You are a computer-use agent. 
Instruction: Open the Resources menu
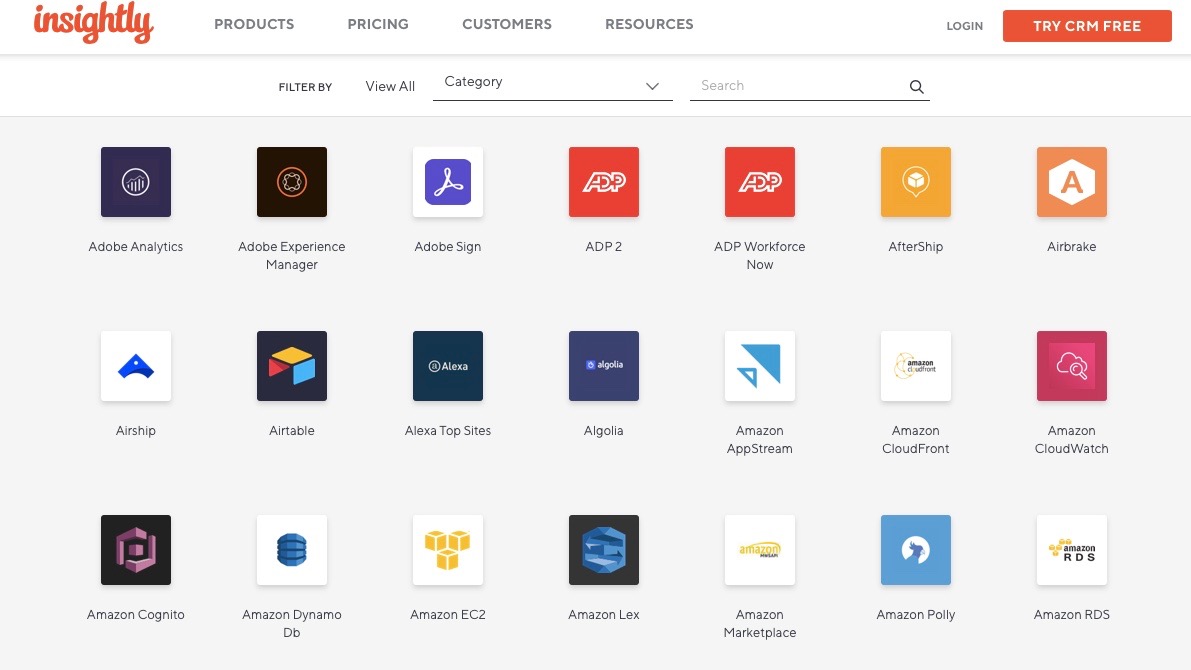(x=649, y=24)
